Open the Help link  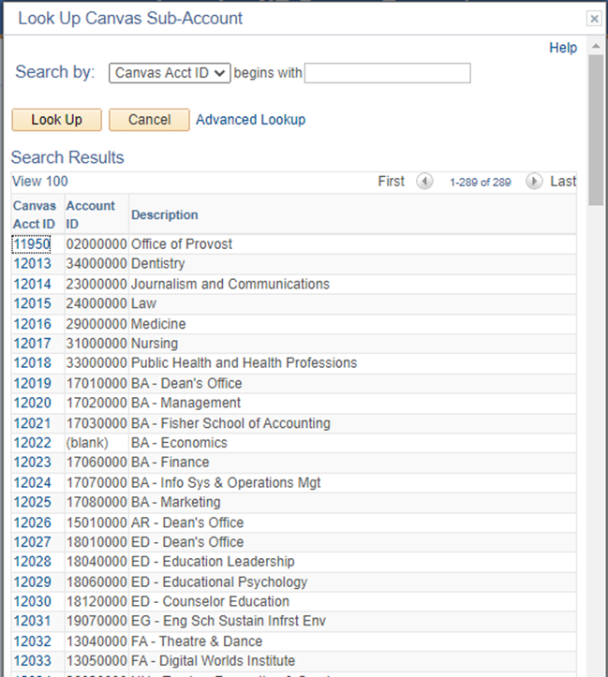point(563,48)
